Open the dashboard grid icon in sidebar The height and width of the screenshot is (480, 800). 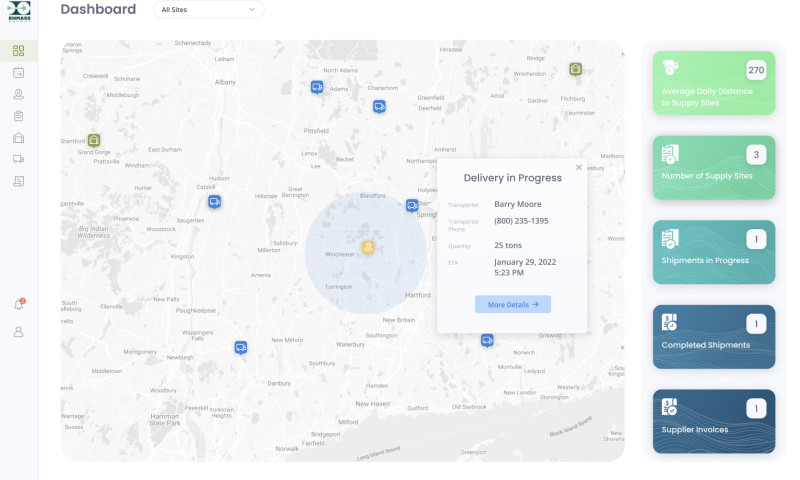point(18,50)
